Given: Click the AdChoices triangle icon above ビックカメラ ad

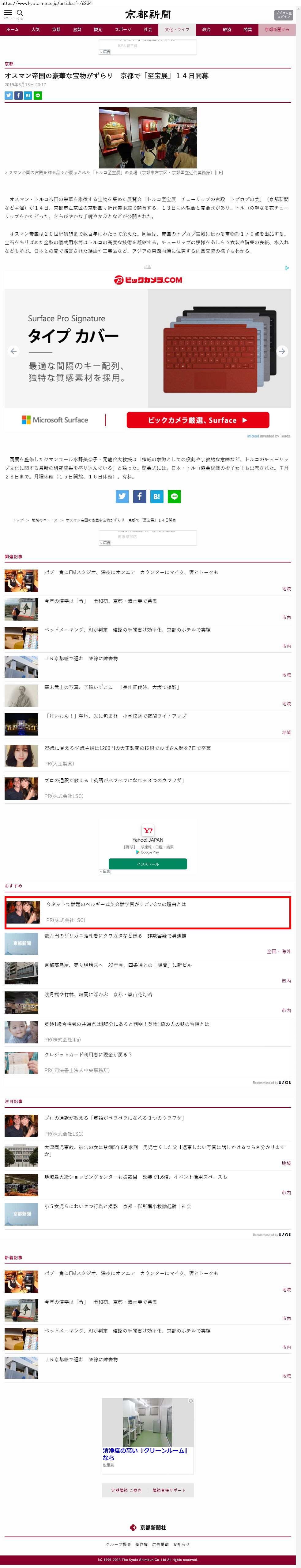Looking at the screenshot, I should (287, 268).
